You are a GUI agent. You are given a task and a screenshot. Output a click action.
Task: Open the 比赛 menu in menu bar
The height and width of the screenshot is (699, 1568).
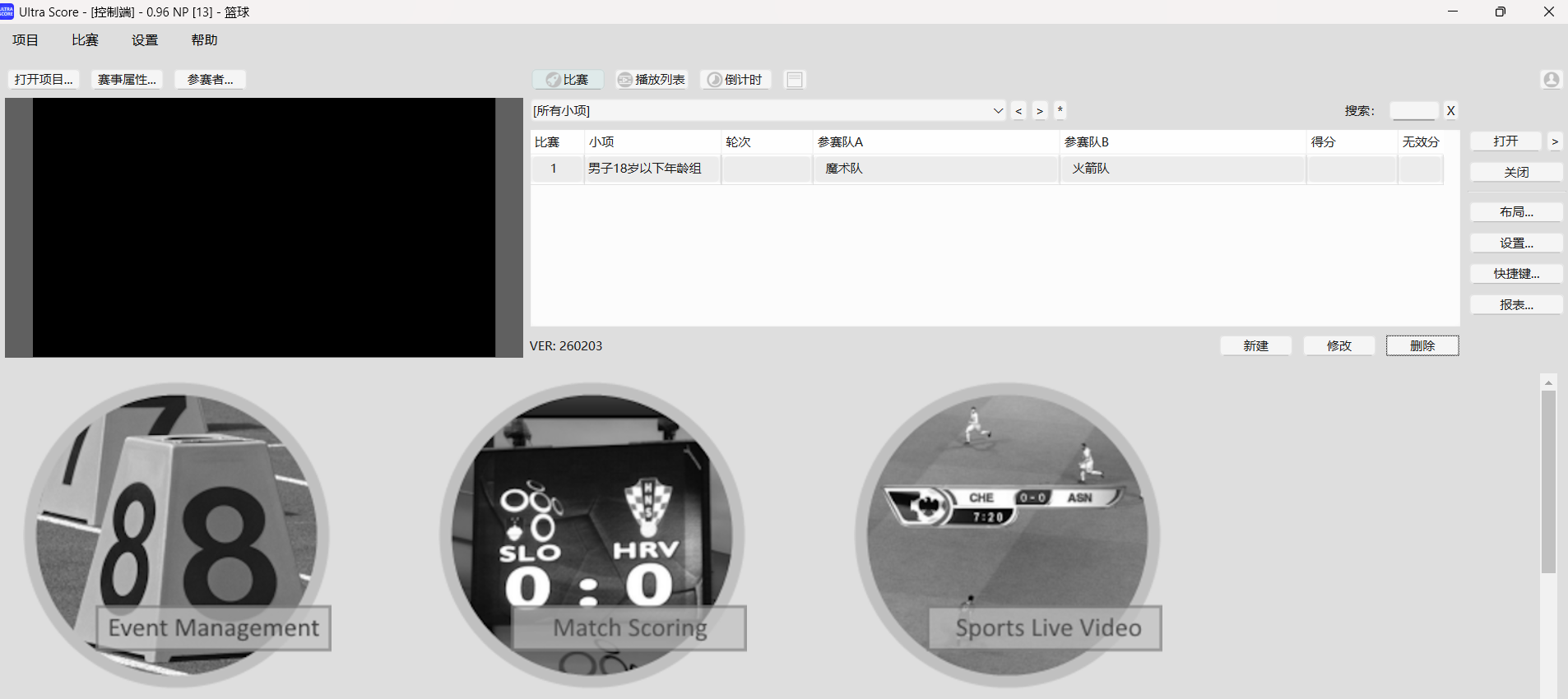coord(85,40)
